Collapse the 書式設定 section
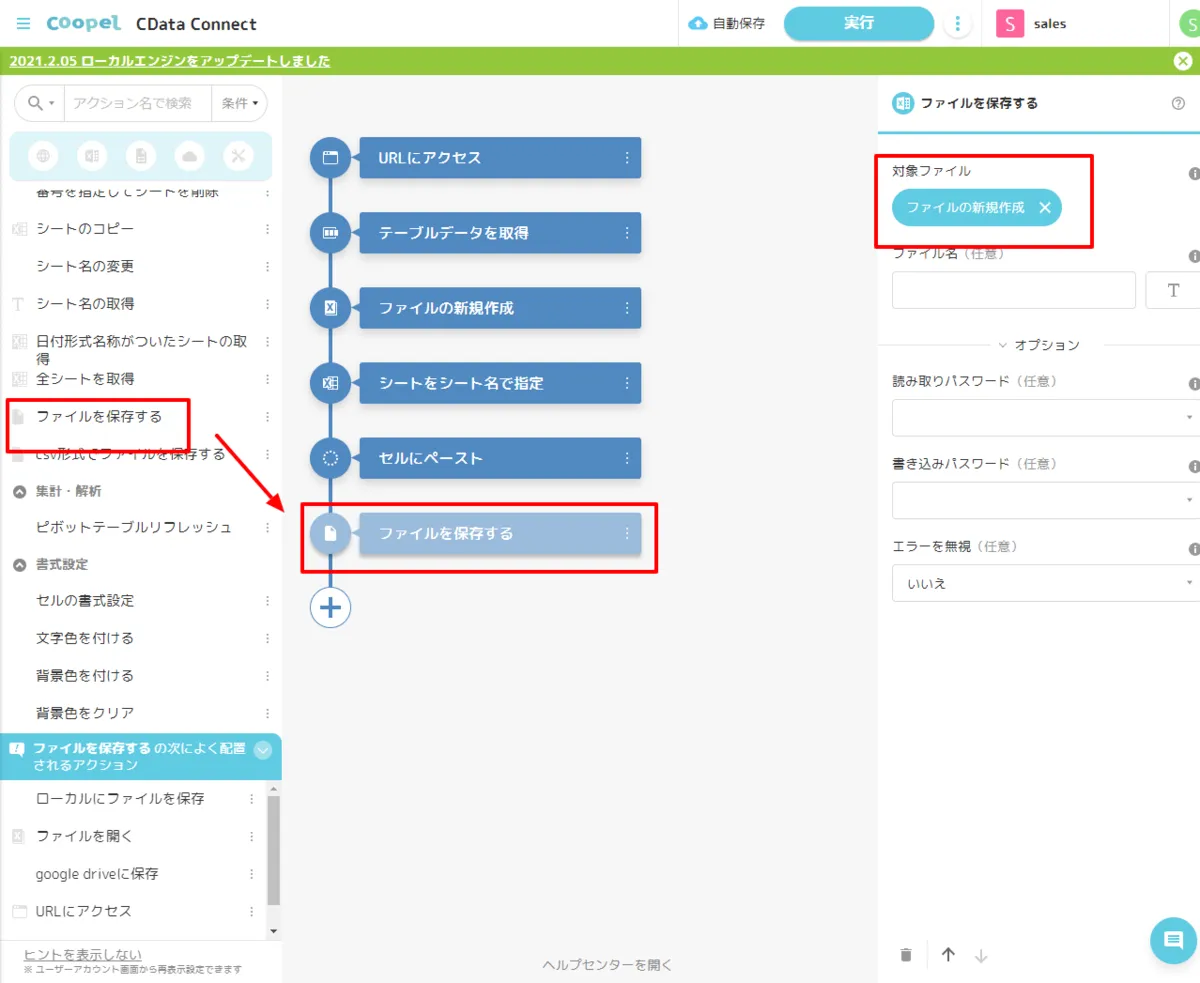Image resolution: width=1200 pixels, height=983 pixels. point(19,565)
